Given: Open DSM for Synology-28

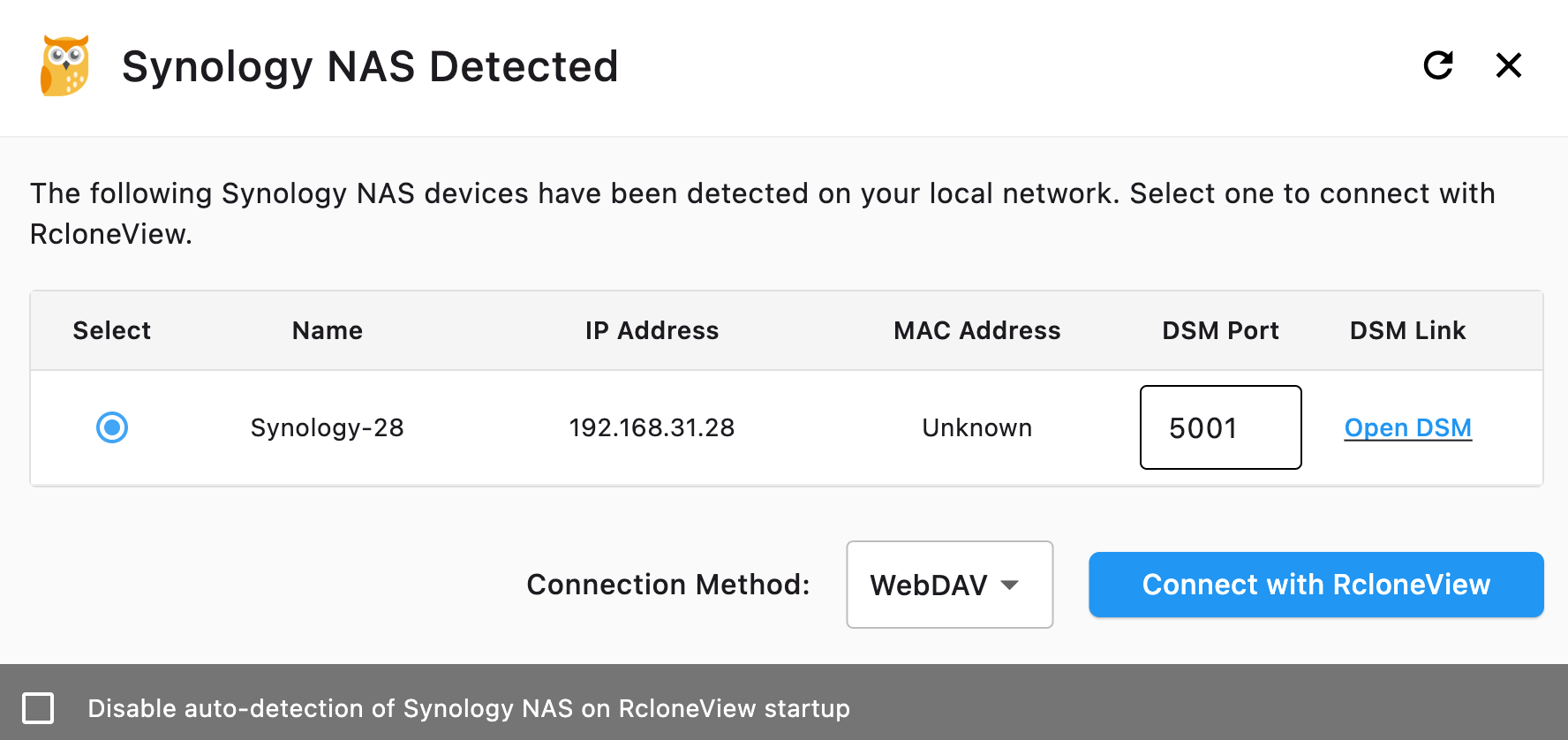Looking at the screenshot, I should 1407,427.
